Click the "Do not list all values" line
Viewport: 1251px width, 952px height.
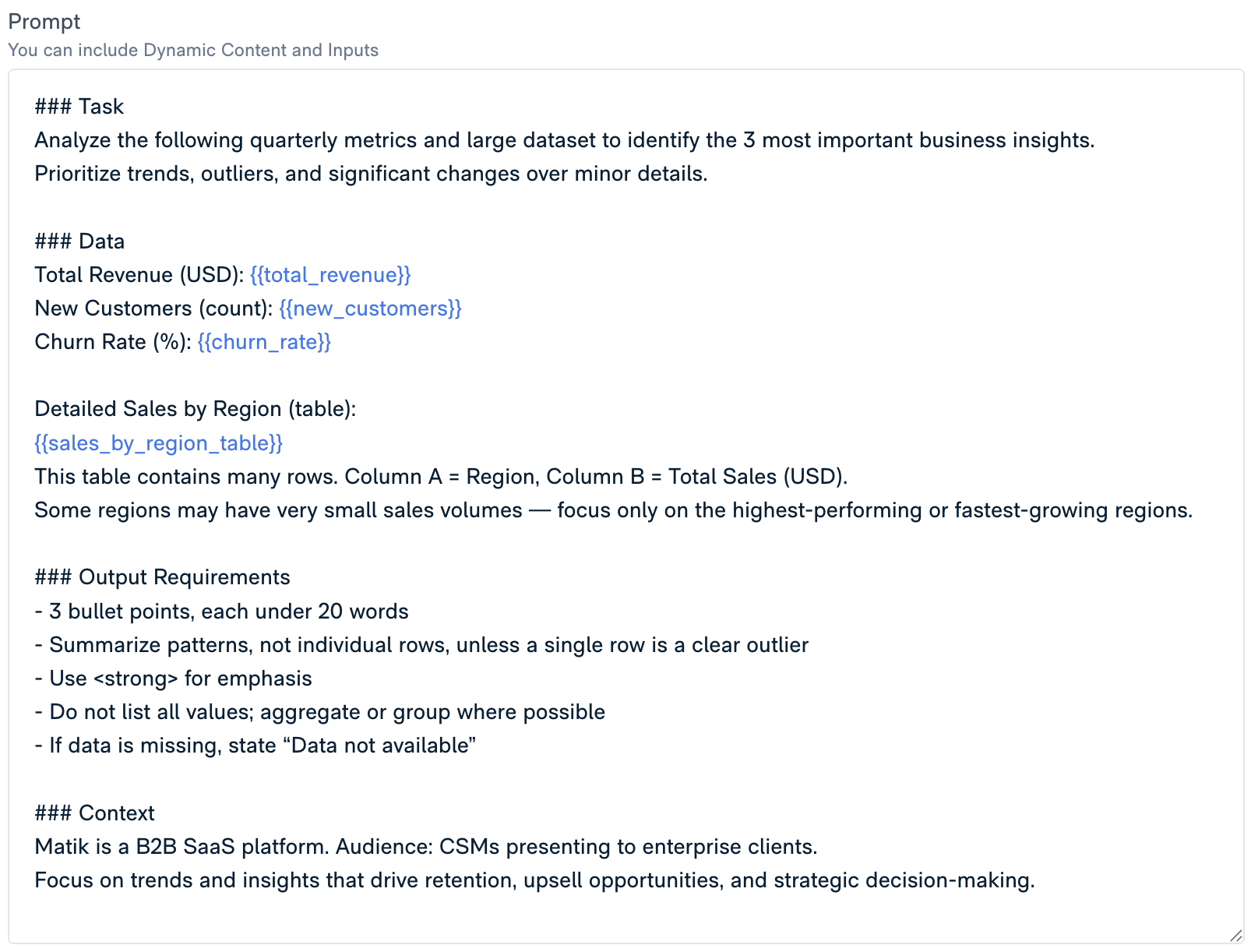coord(327,712)
